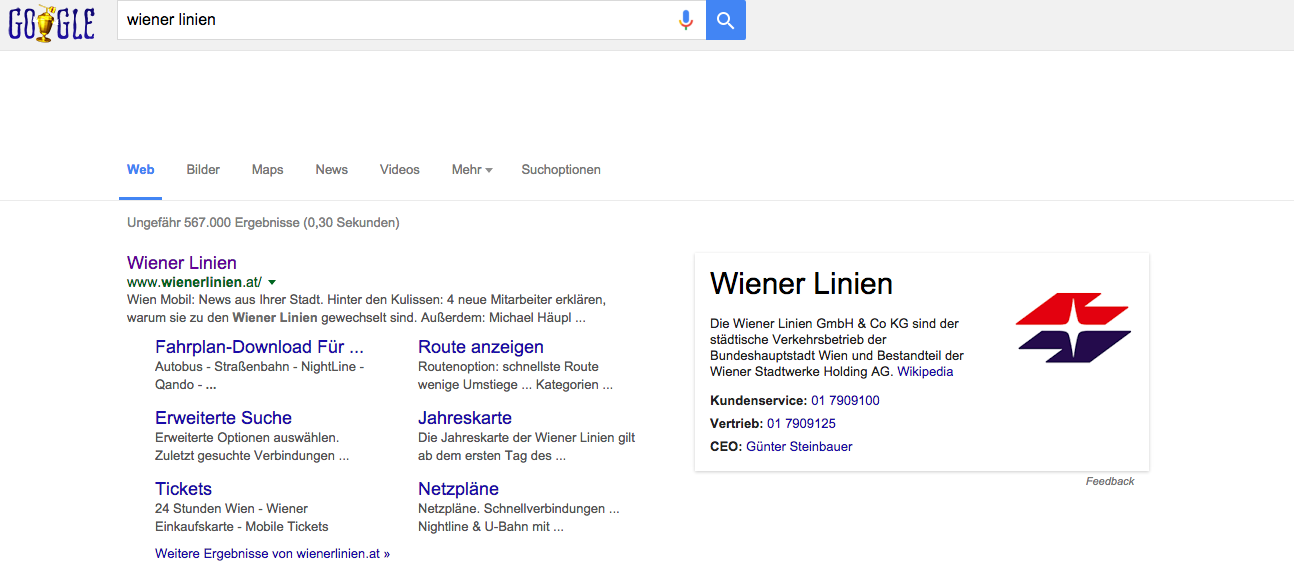
Task: Open the Route anzeigen sitelink
Action: [481, 347]
